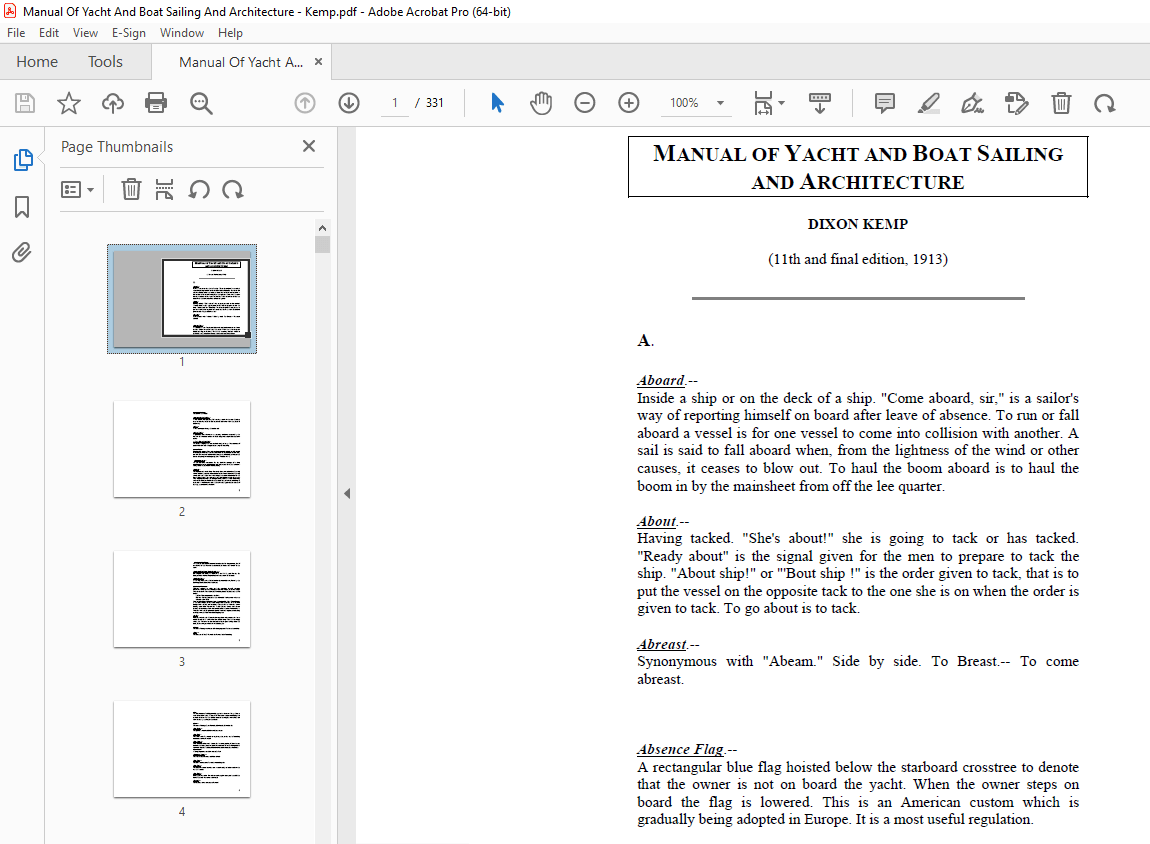Select the Highlight text tool
Viewport: 1150px width, 844px height.
coord(929,103)
